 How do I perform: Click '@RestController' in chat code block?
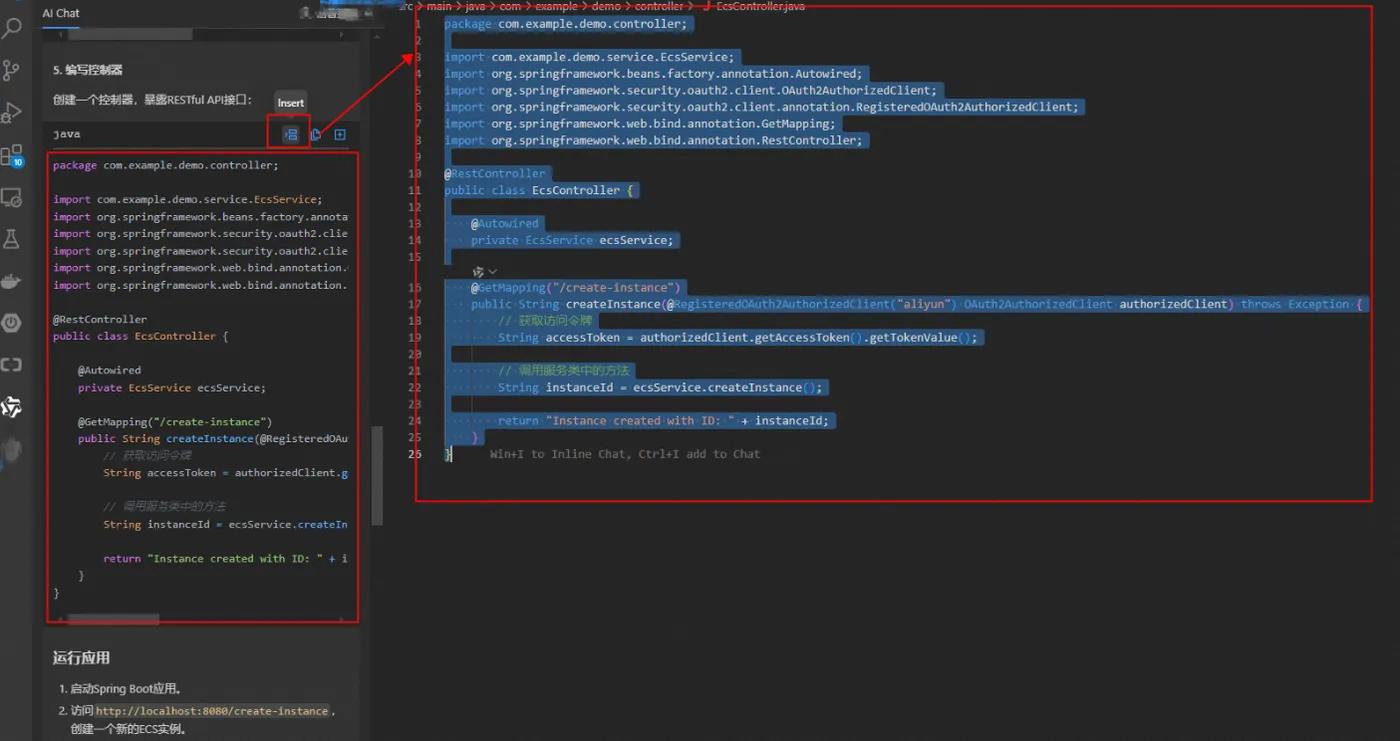pyautogui.click(x=100, y=320)
